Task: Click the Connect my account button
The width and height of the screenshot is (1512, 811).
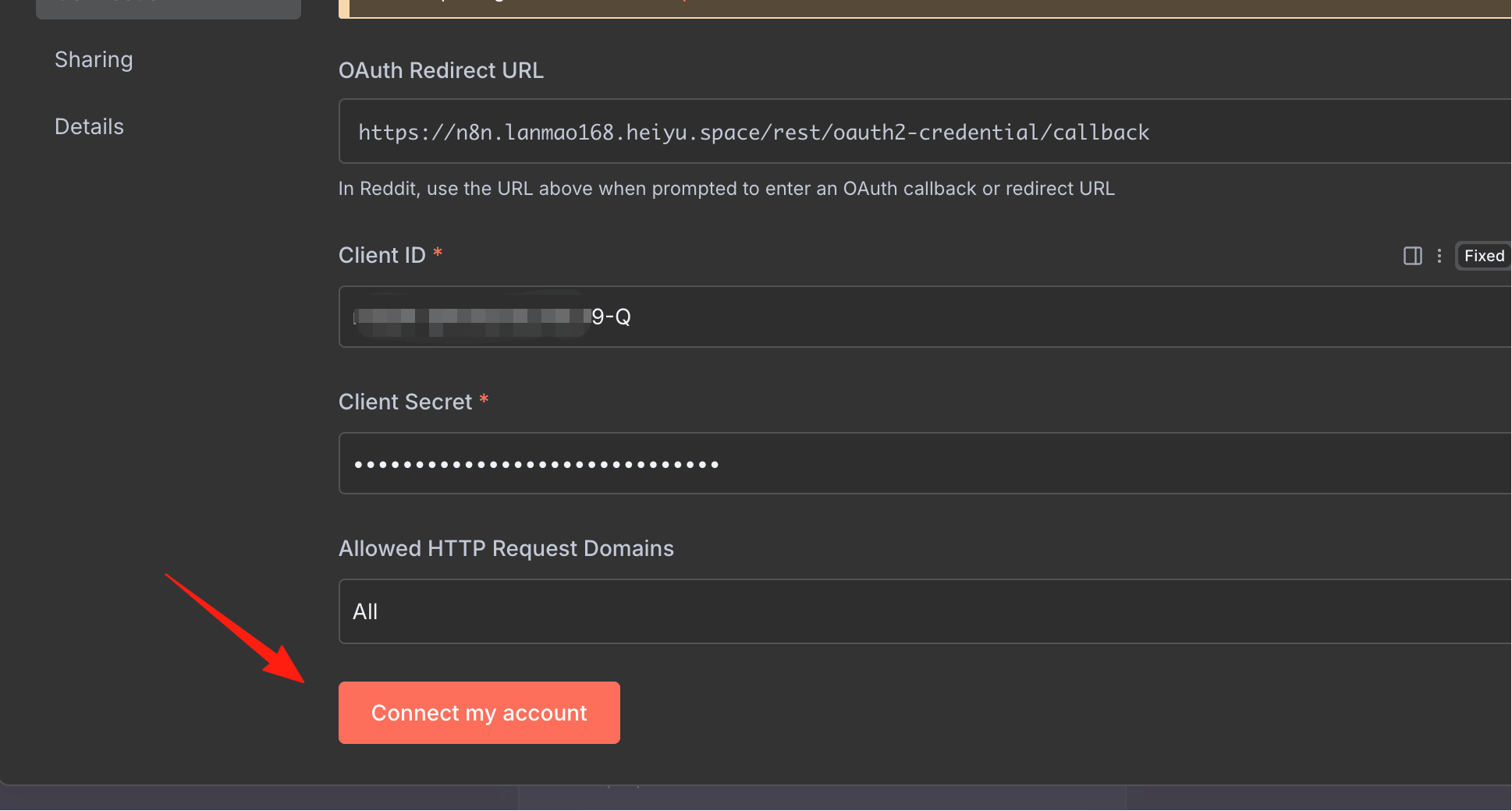Action: 479,713
